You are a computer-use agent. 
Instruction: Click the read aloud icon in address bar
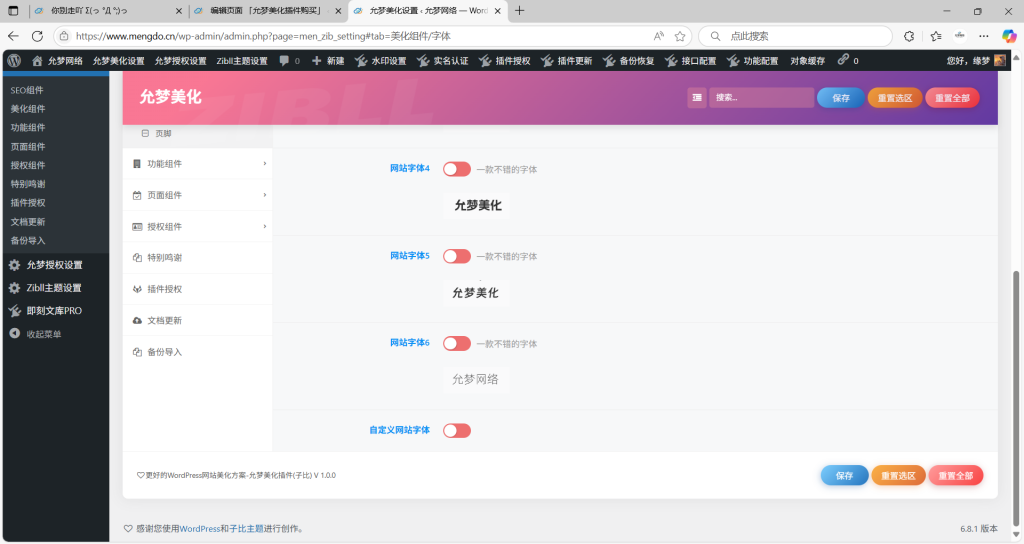click(658, 36)
